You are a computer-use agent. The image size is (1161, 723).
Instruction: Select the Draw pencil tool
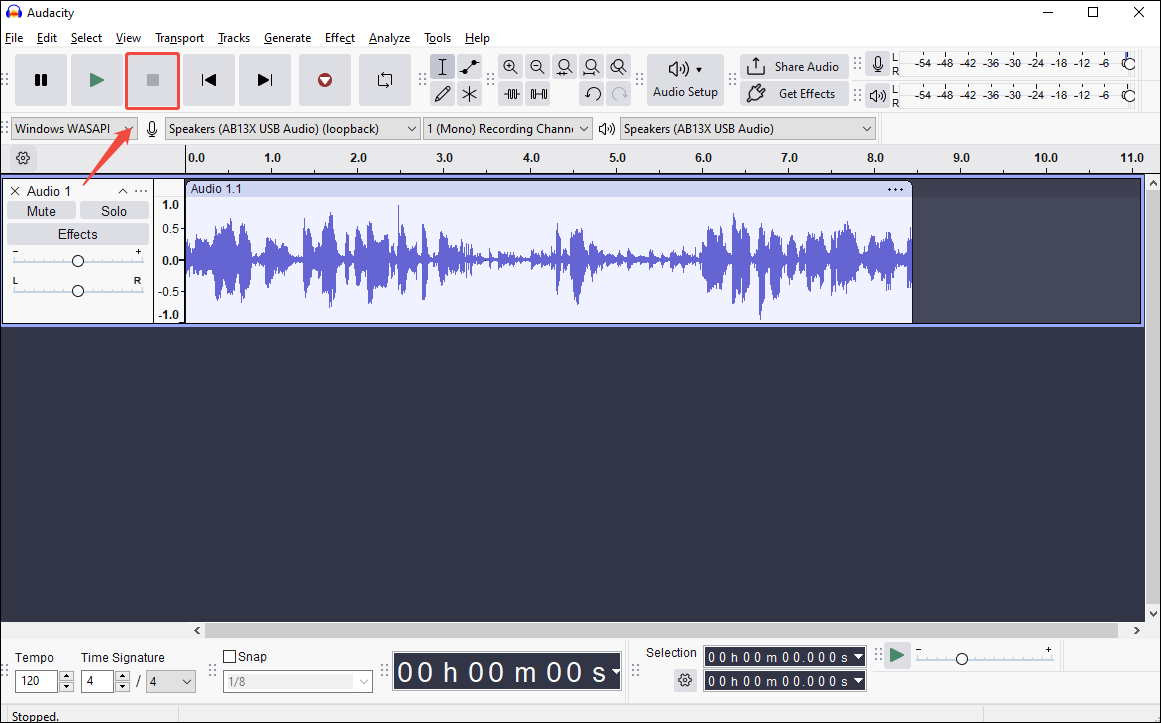[x=442, y=94]
